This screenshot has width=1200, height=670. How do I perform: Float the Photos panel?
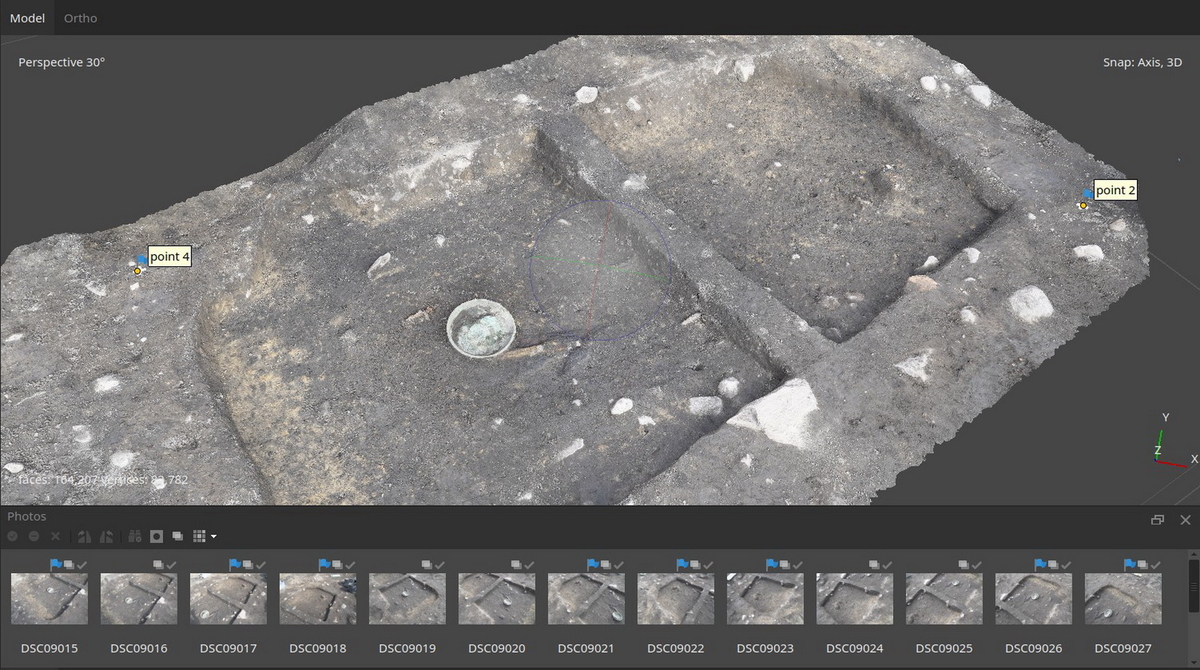pyautogui.click(x=1158, y=520)
